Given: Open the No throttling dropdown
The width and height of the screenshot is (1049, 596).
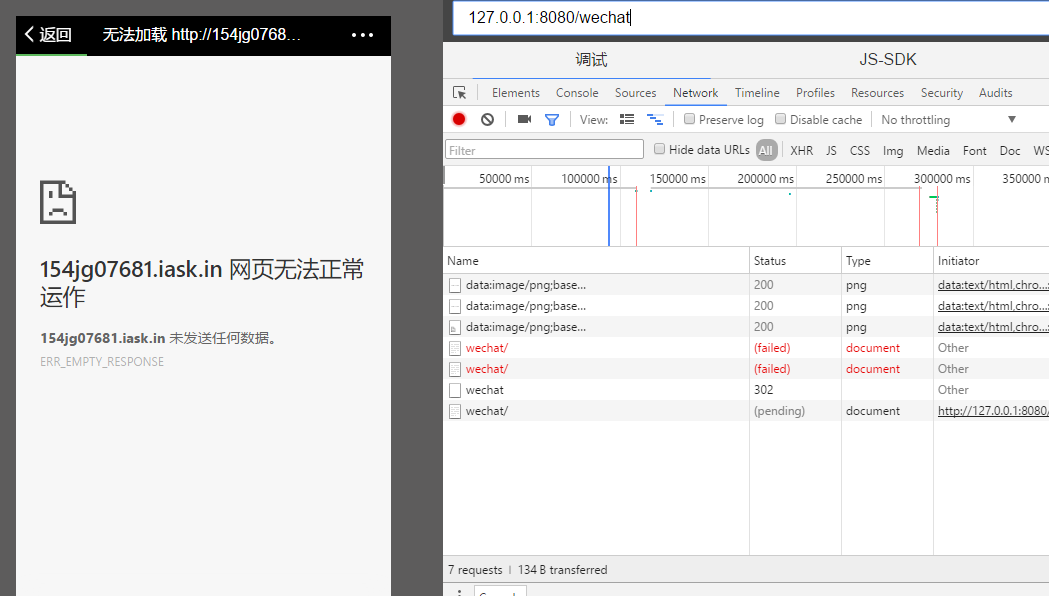Looking at the screenshot, I should [x=949, y=120].
